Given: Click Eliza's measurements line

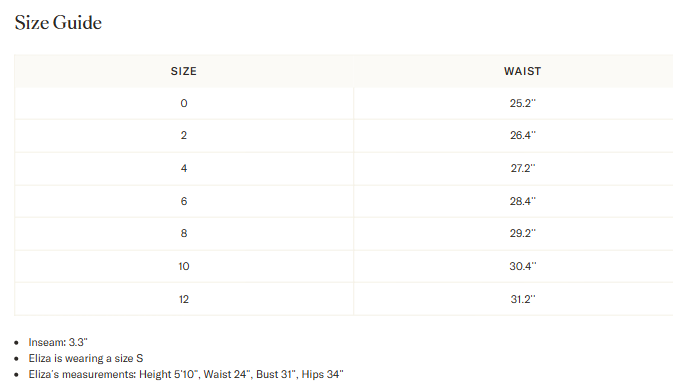Looking at the screenshot, I should click(186, 375).
